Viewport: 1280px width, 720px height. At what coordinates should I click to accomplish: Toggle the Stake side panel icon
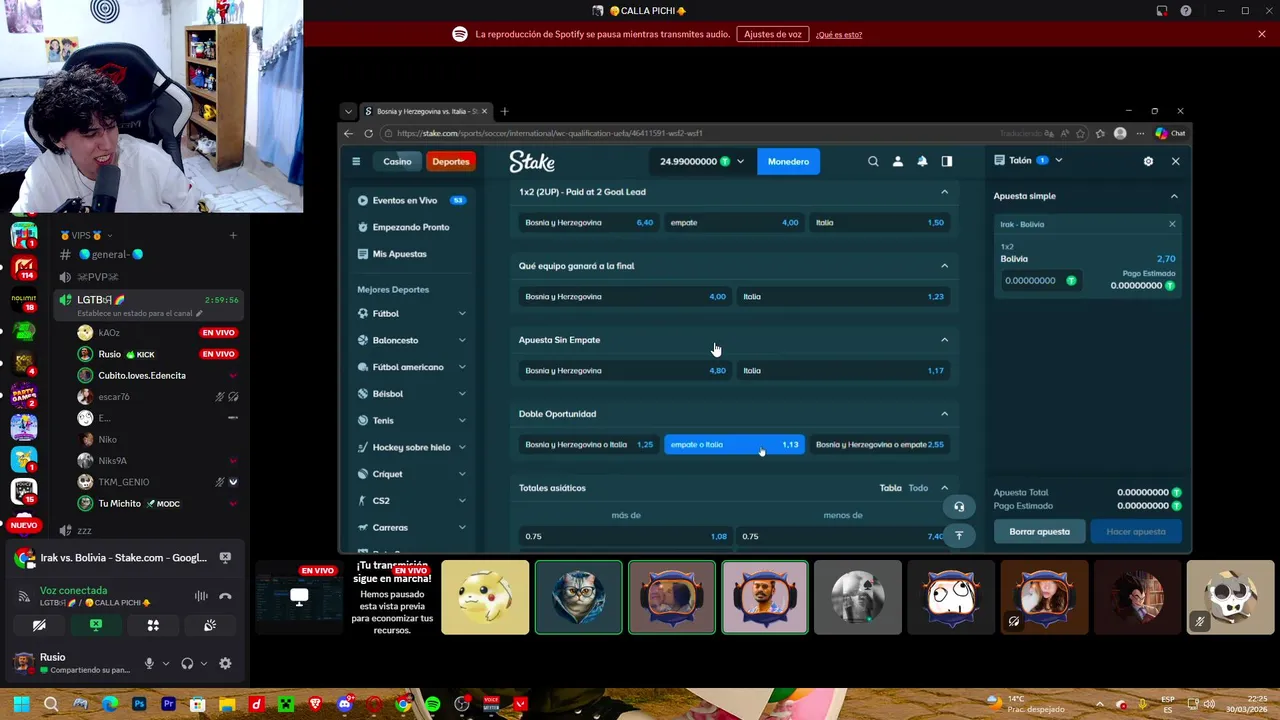tap(947, 161)
